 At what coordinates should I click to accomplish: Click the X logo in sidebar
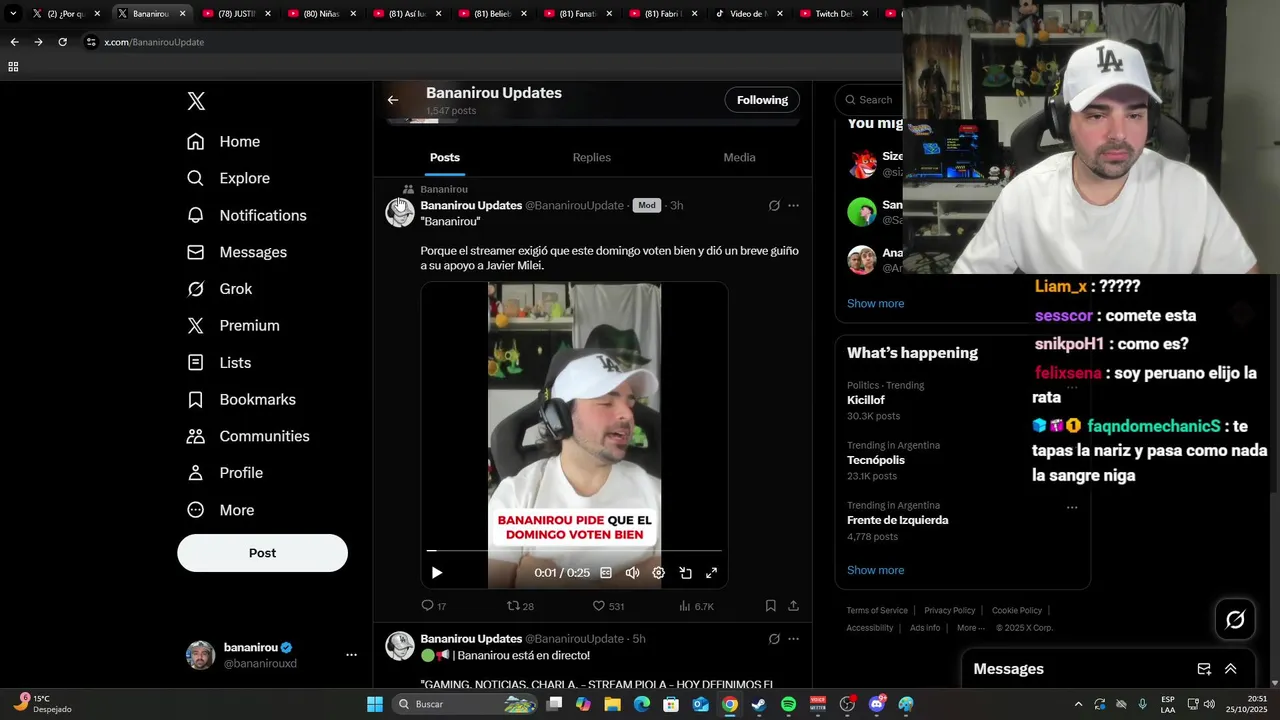(196, 101)
